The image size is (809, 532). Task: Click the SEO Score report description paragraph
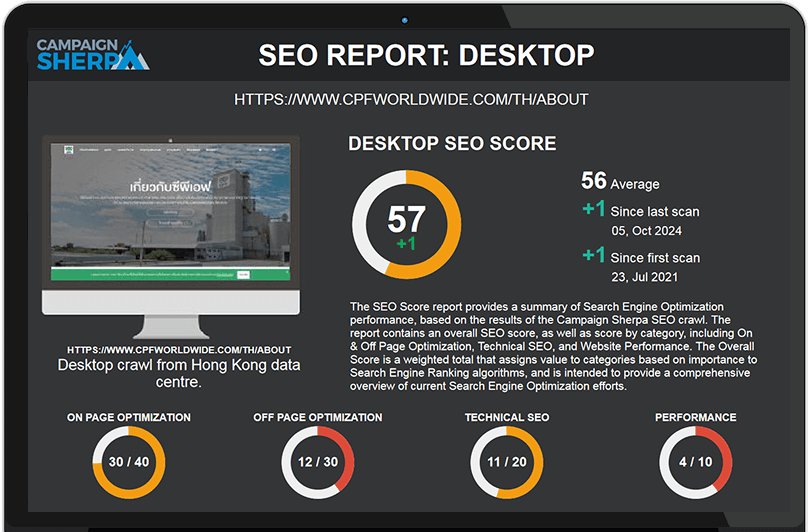pyautogui.click(x=554, y=346)
